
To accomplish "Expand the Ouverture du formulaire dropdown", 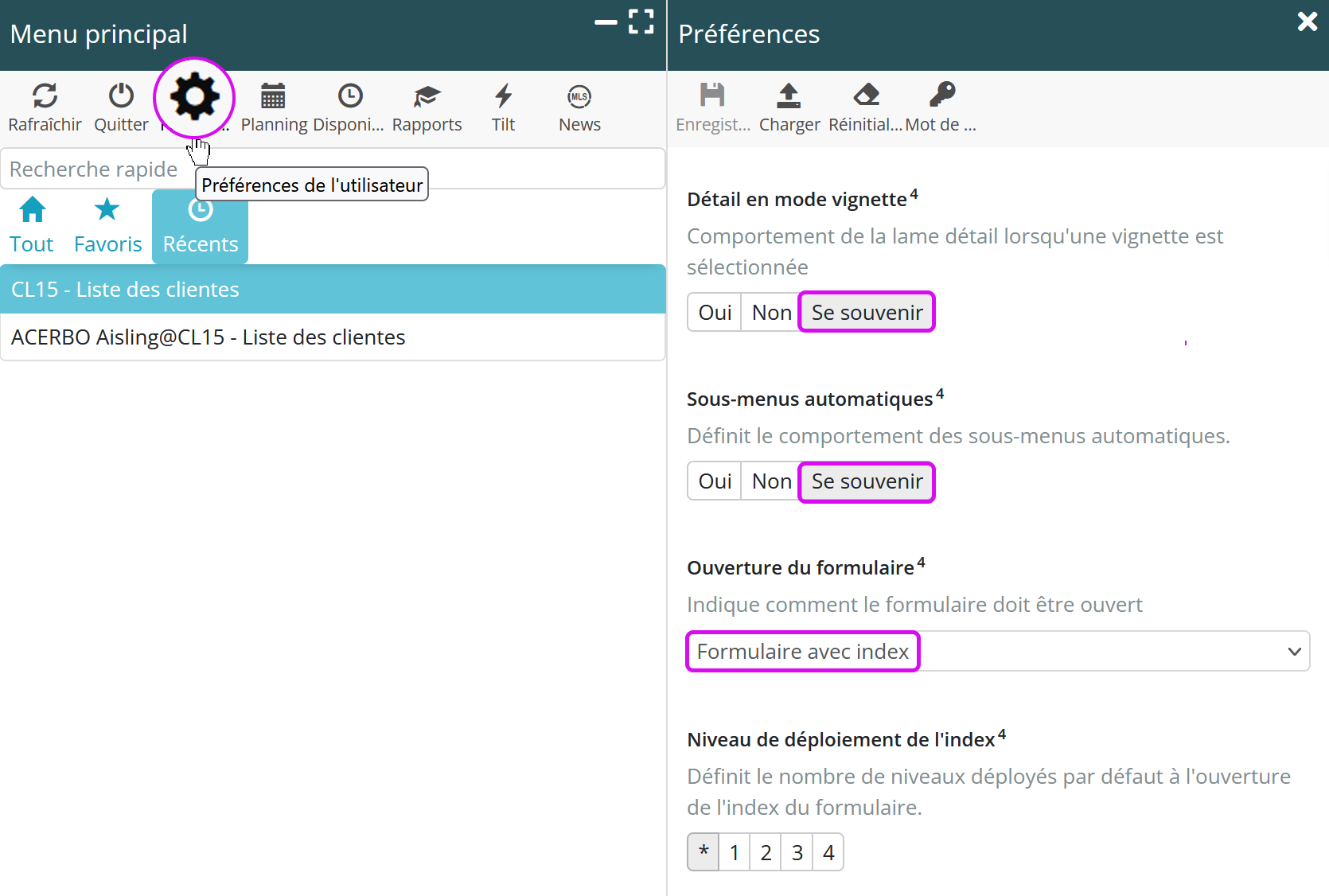I will pos(998,652).
